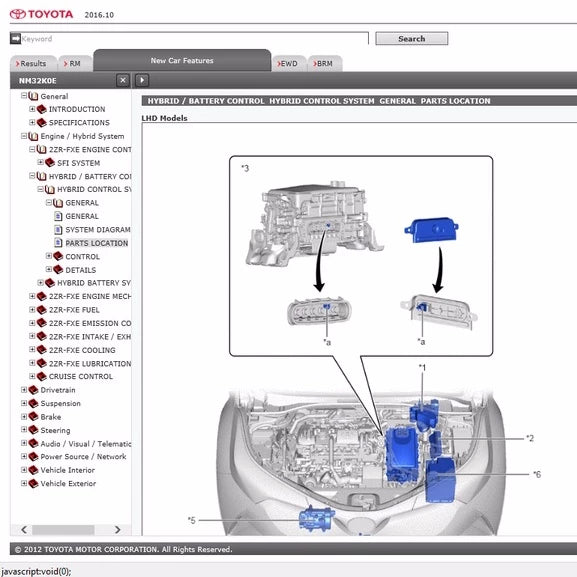Expand the 2ZR-FXE COOLING node
Viewport: 577px width, 577px height.
[x=32, y=350]
